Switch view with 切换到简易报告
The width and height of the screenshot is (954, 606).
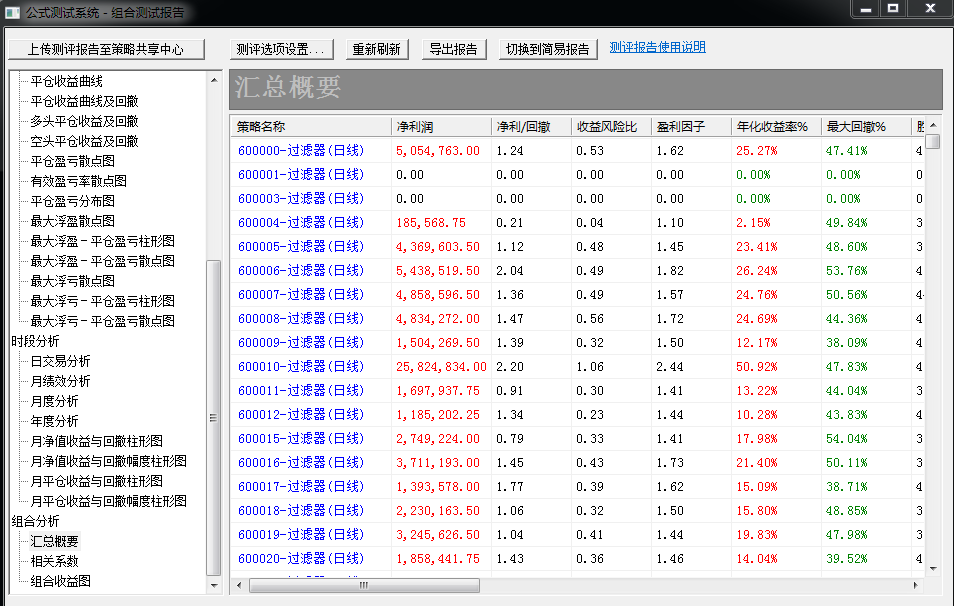pyautogui.click(x=549, y=49)
